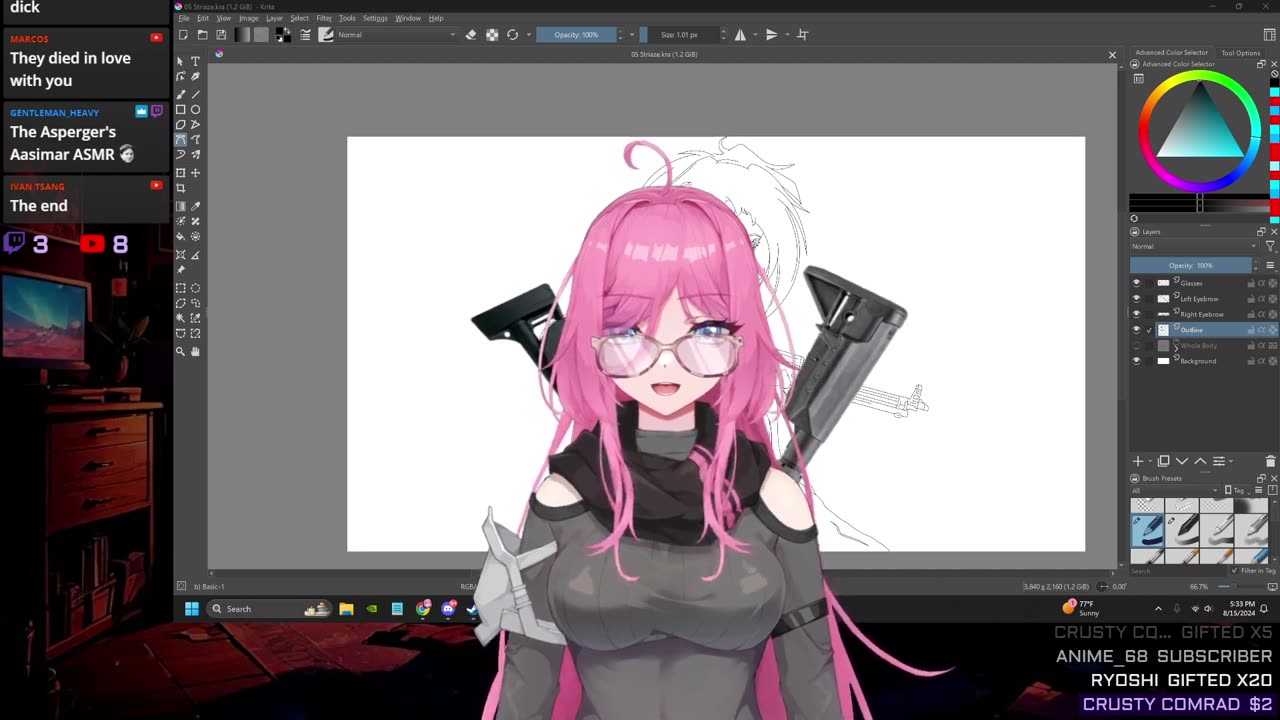The width and height of the screenshot is (1280, 720).
Task: Select the Pan hand tool
Action: pyautogui.click(x=195, y=351)
